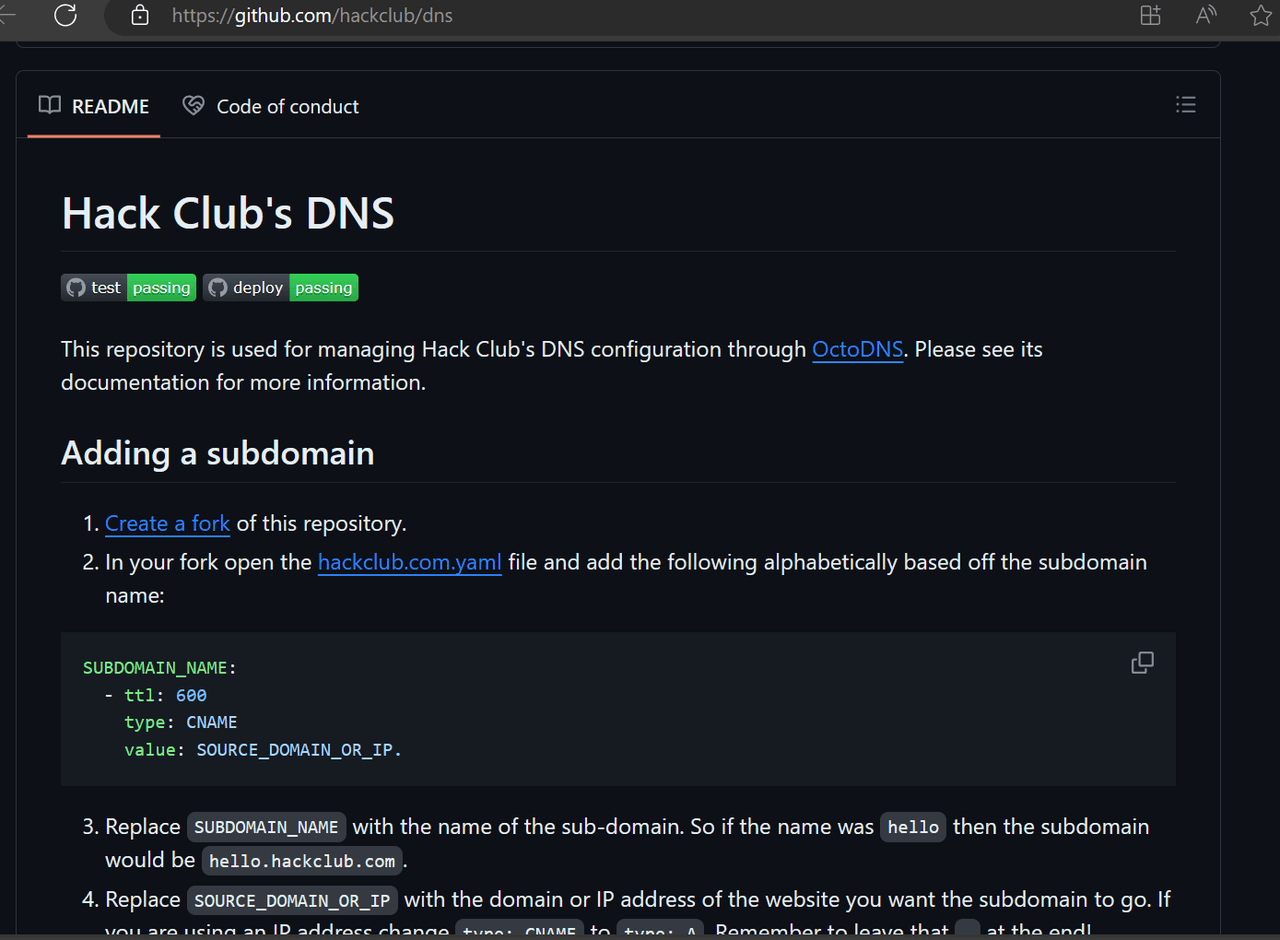View site information via the lock icon

coord(140,15)
